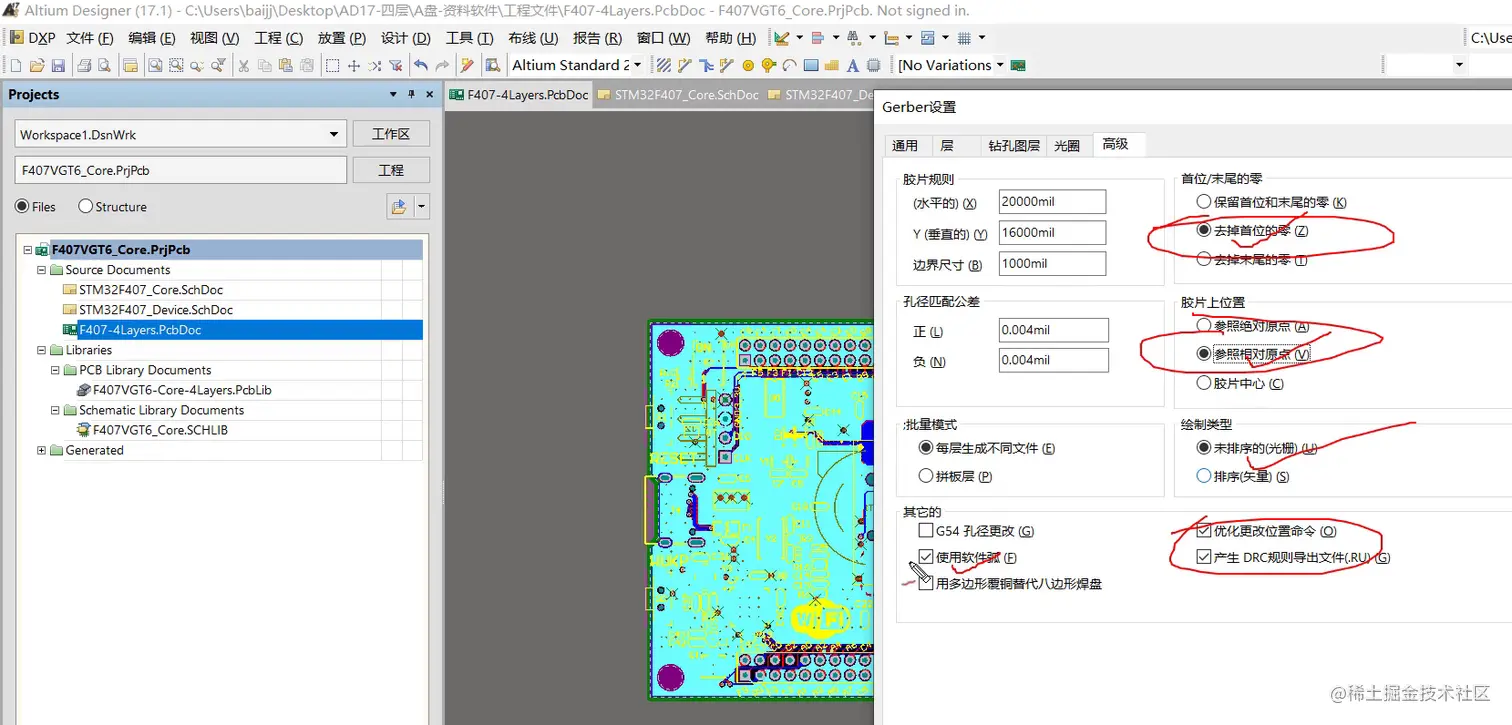Click the 工作区 button
Screen dimensions: 1512x725
[x=391, y=134]
